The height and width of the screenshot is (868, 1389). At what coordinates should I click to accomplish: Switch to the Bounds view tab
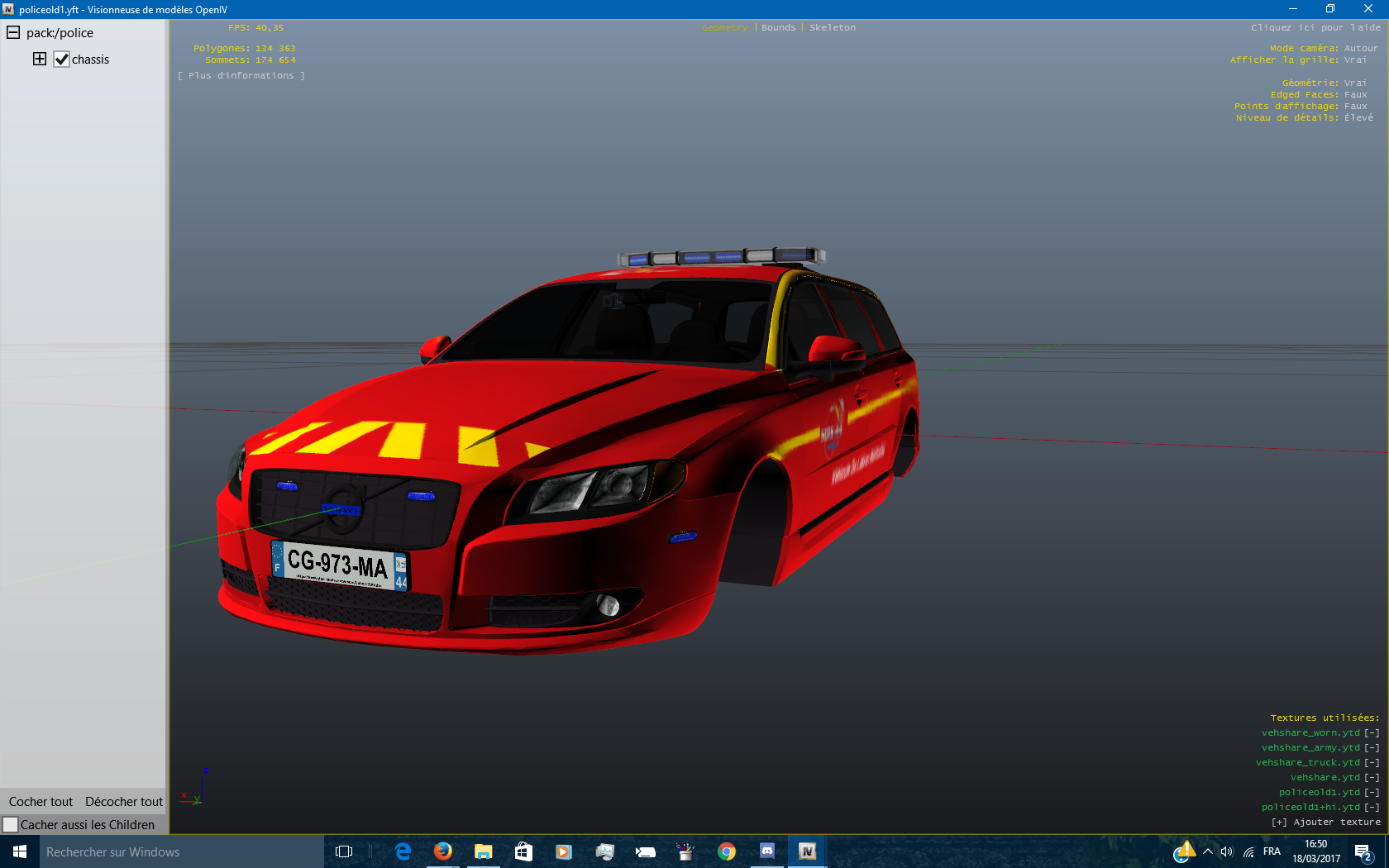tap(778, 27)
